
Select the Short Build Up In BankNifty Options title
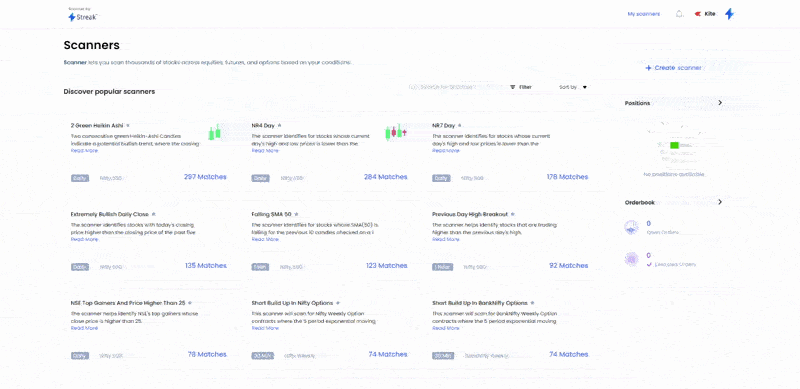480,303
